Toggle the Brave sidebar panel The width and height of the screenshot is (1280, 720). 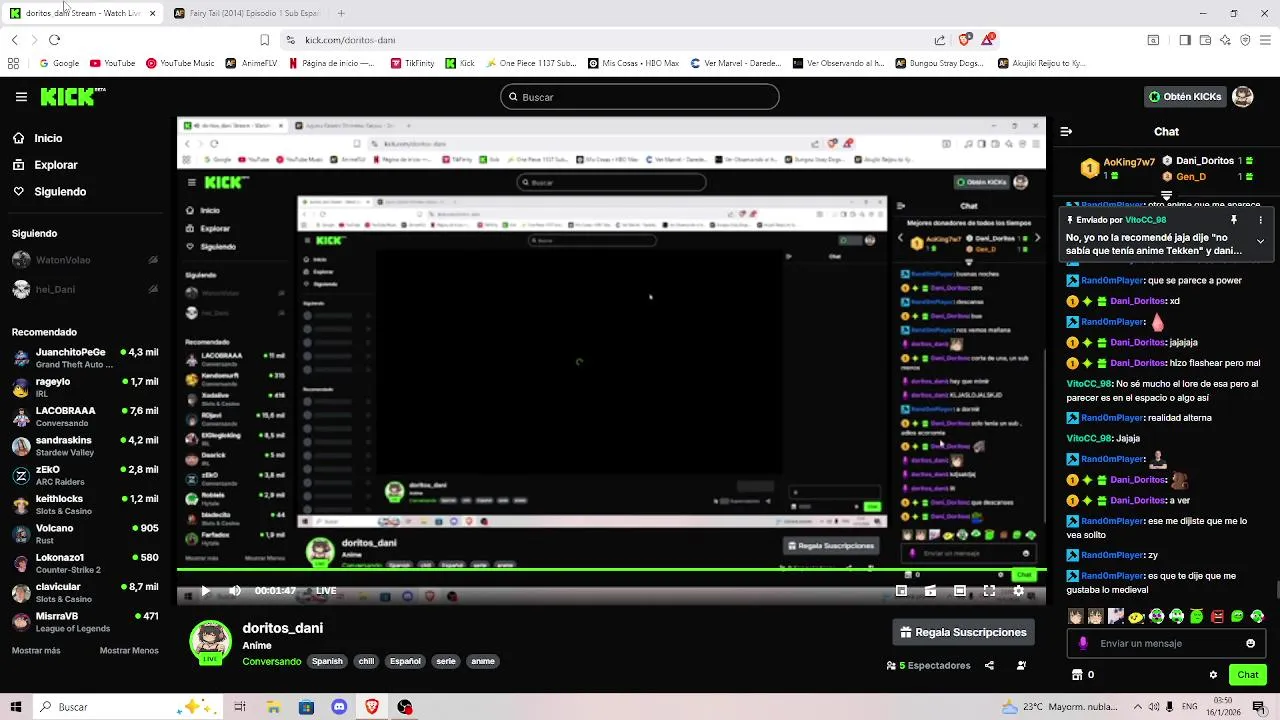click(x=1185, y=40)
